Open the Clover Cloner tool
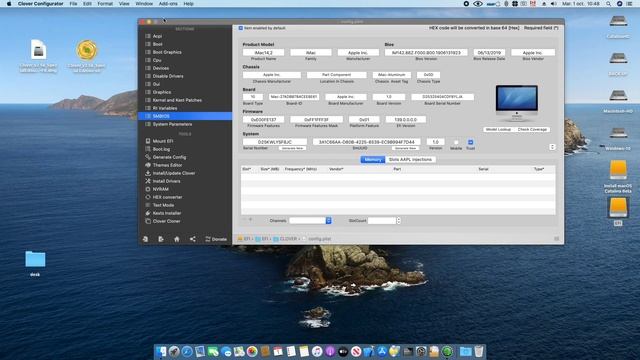 (166, 221)
